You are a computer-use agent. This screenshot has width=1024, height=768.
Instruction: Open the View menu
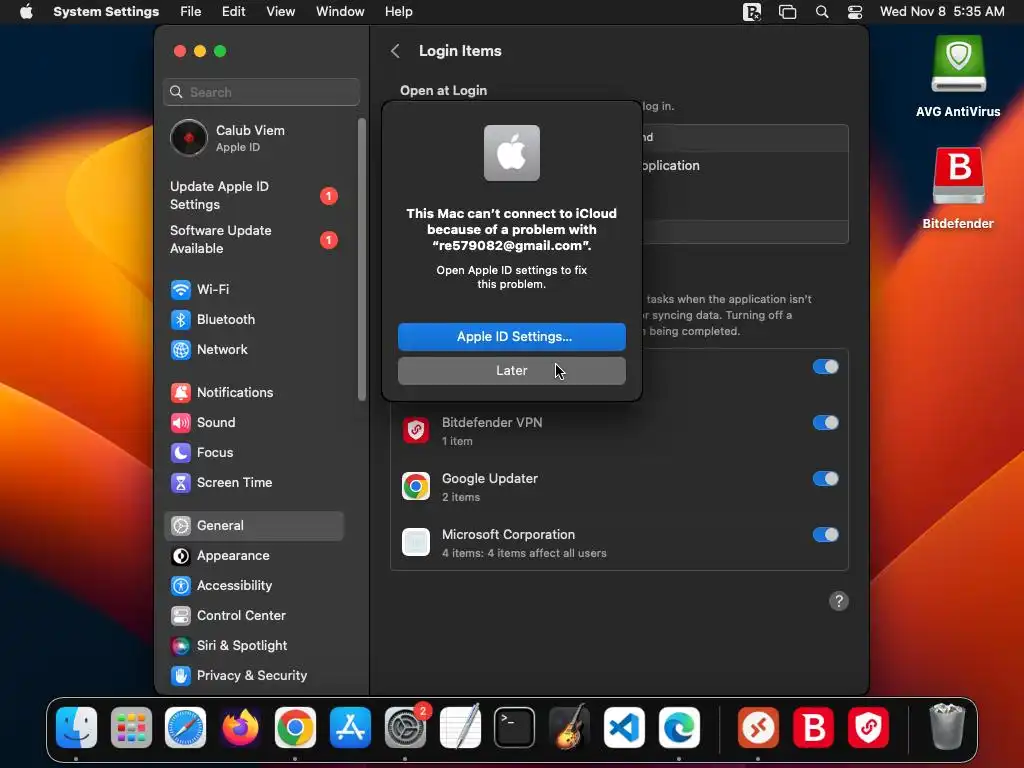point(281,12)
